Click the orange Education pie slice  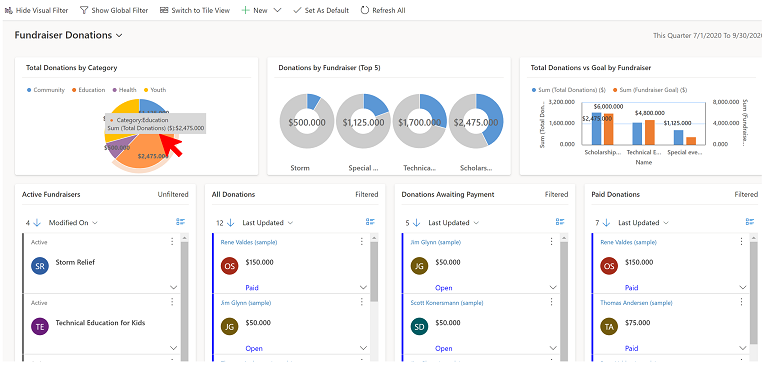point(139,152)
